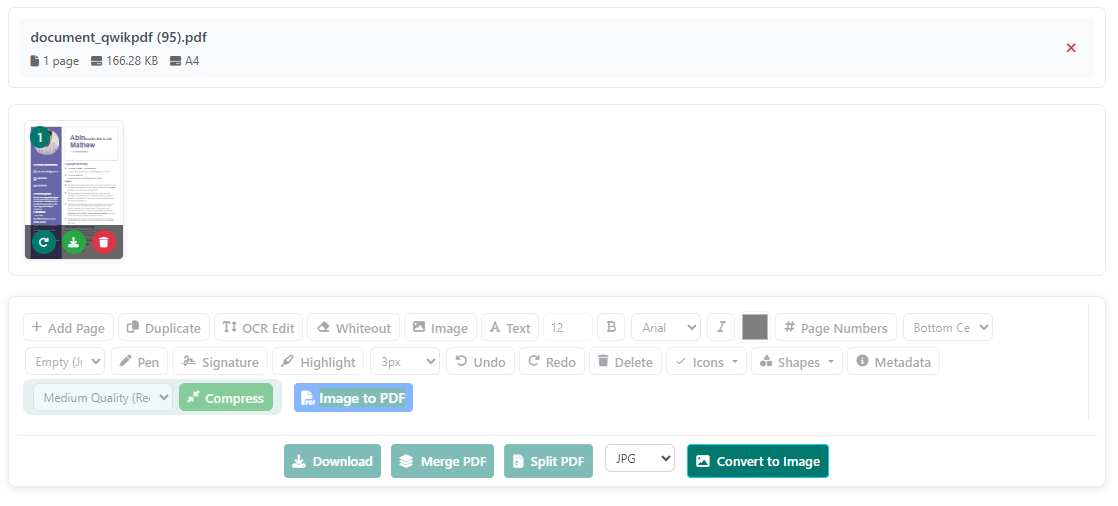Rotate page 1 with the rotate icon
Image resolution: width=1118 pixels, height=506 pixels.
click(43, 242)
